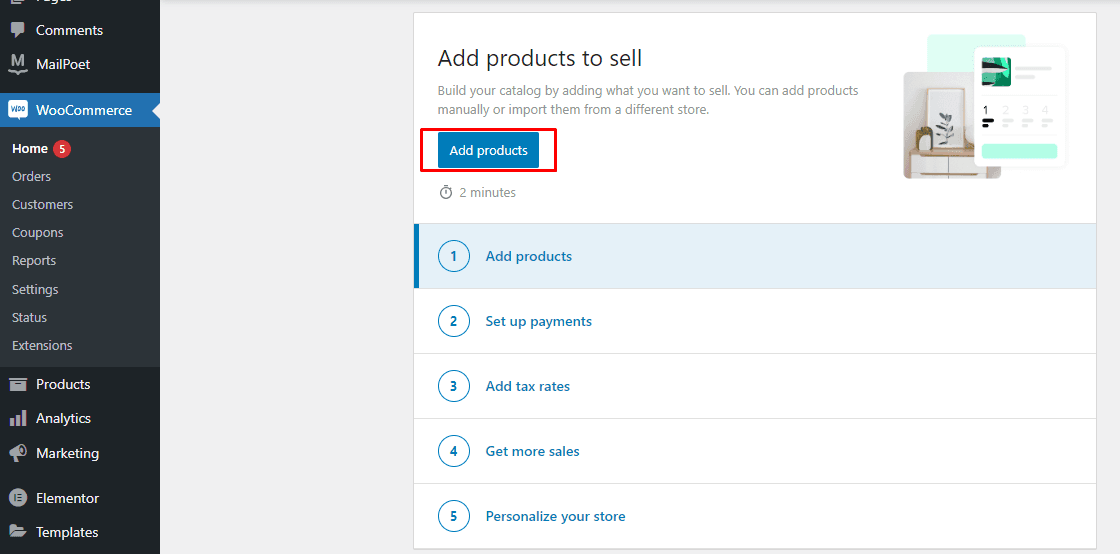The image size is (1120, 554).
Task: Open Orders in WooCommerce submenu
Action: (31, 176)
